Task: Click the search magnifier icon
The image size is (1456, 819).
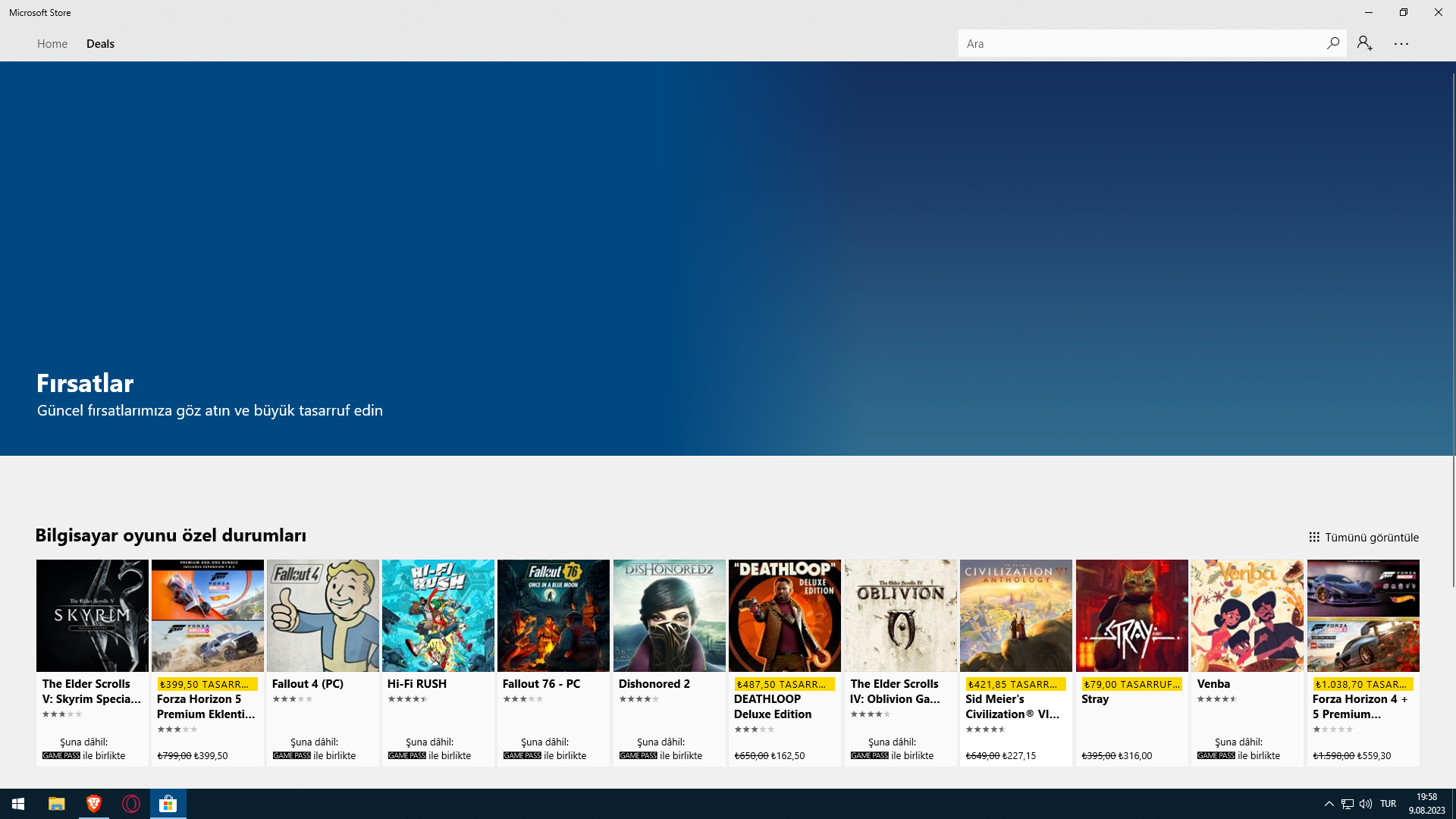Action: [x=1332, y=43]
